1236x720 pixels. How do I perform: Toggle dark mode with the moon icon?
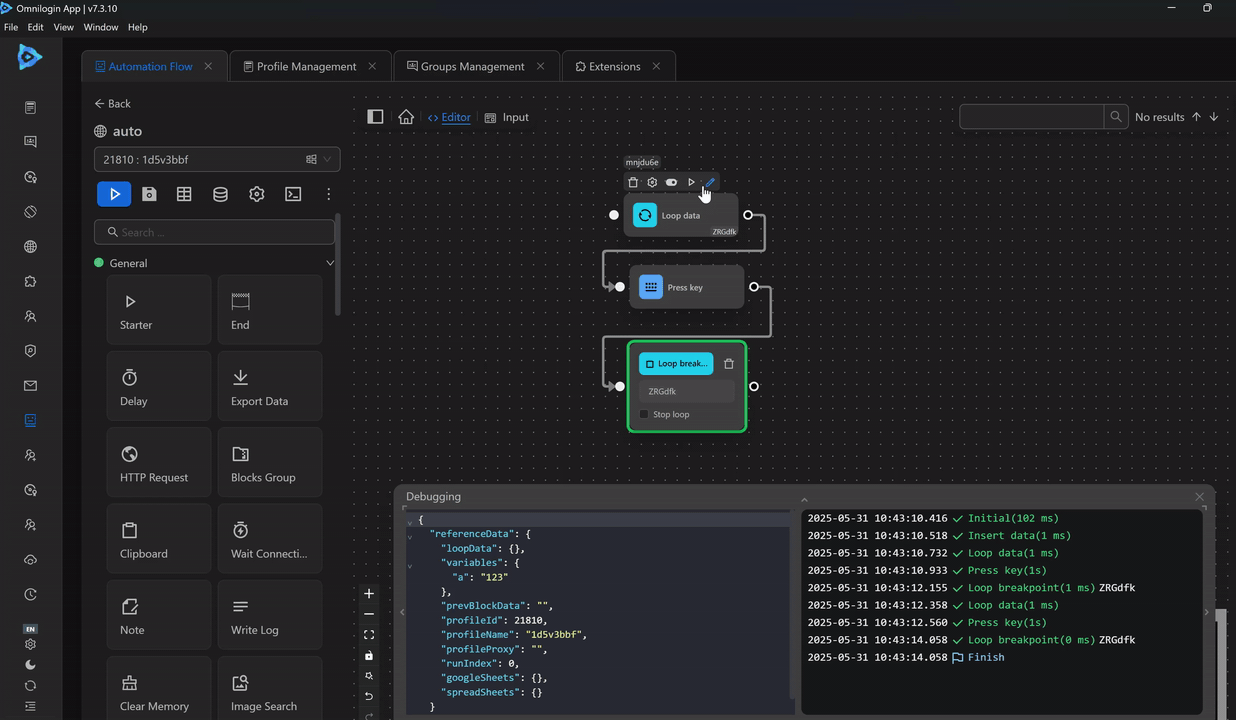[x=30, y=665]
